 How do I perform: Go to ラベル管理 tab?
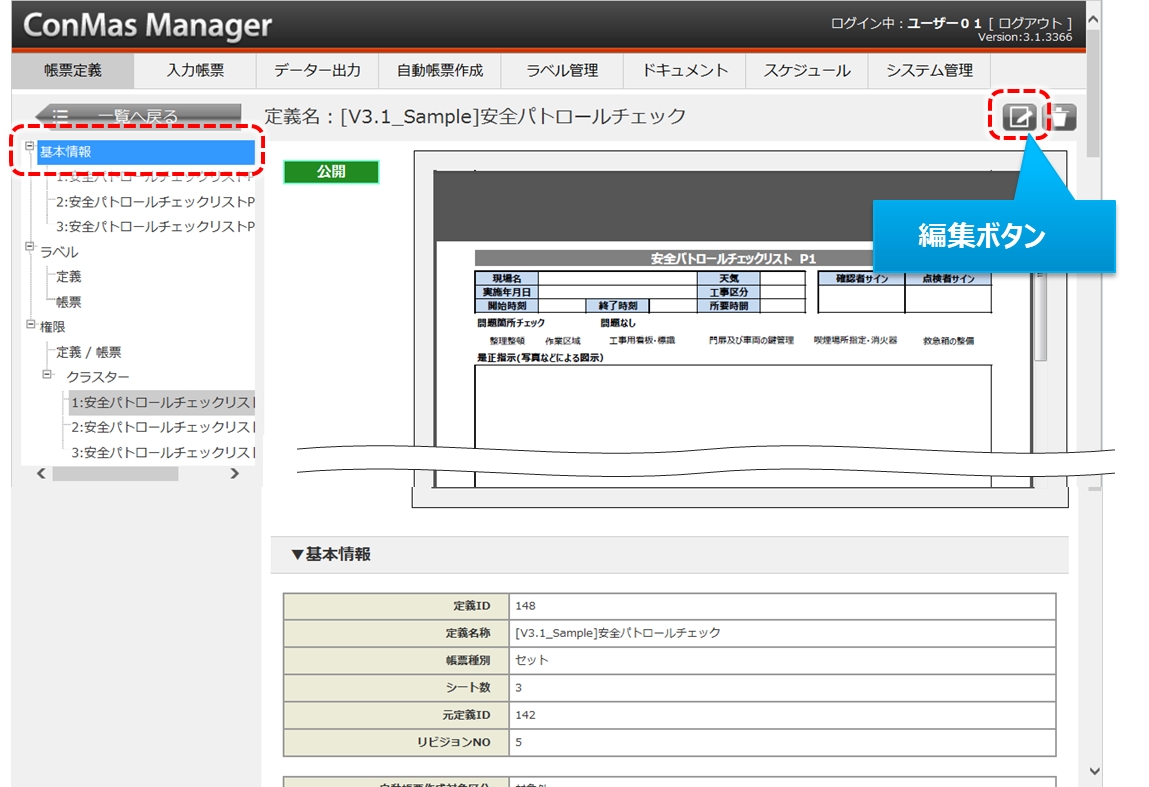coord(562,70)
